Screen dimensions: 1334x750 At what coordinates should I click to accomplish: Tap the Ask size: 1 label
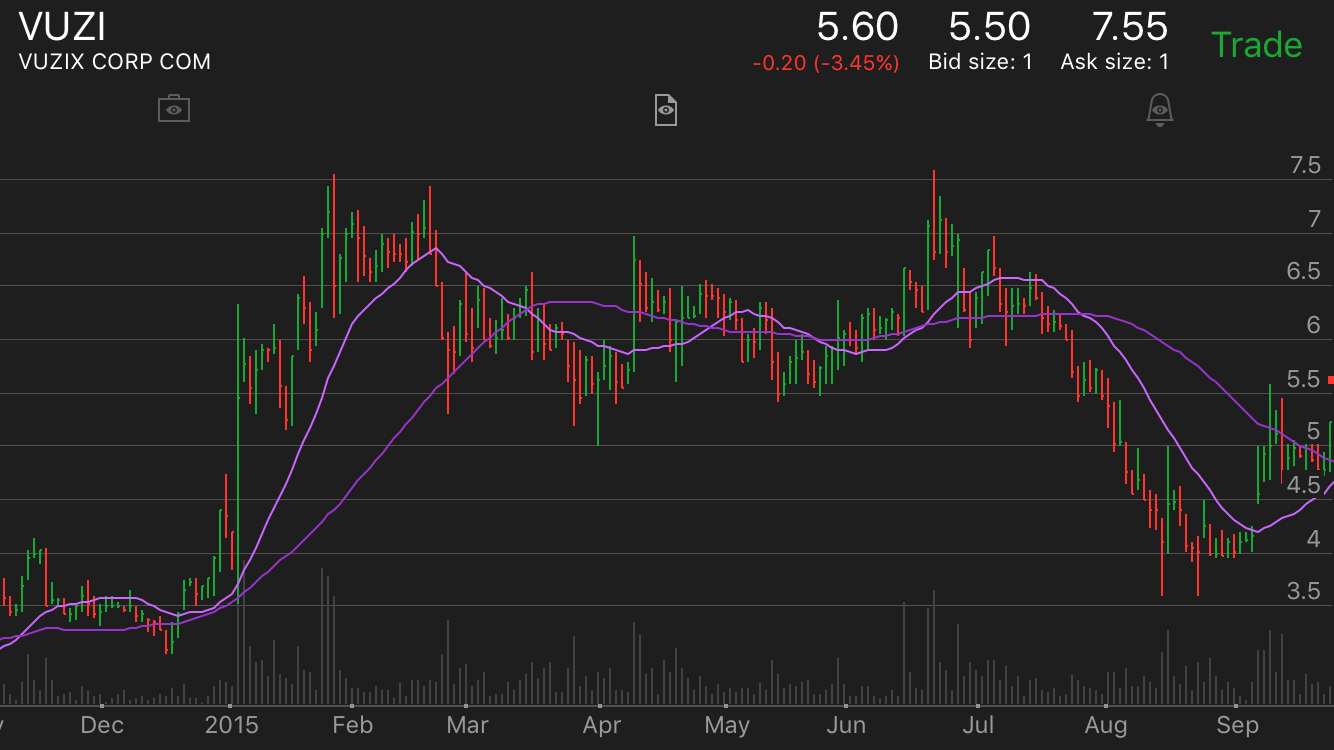point(1114,62)
